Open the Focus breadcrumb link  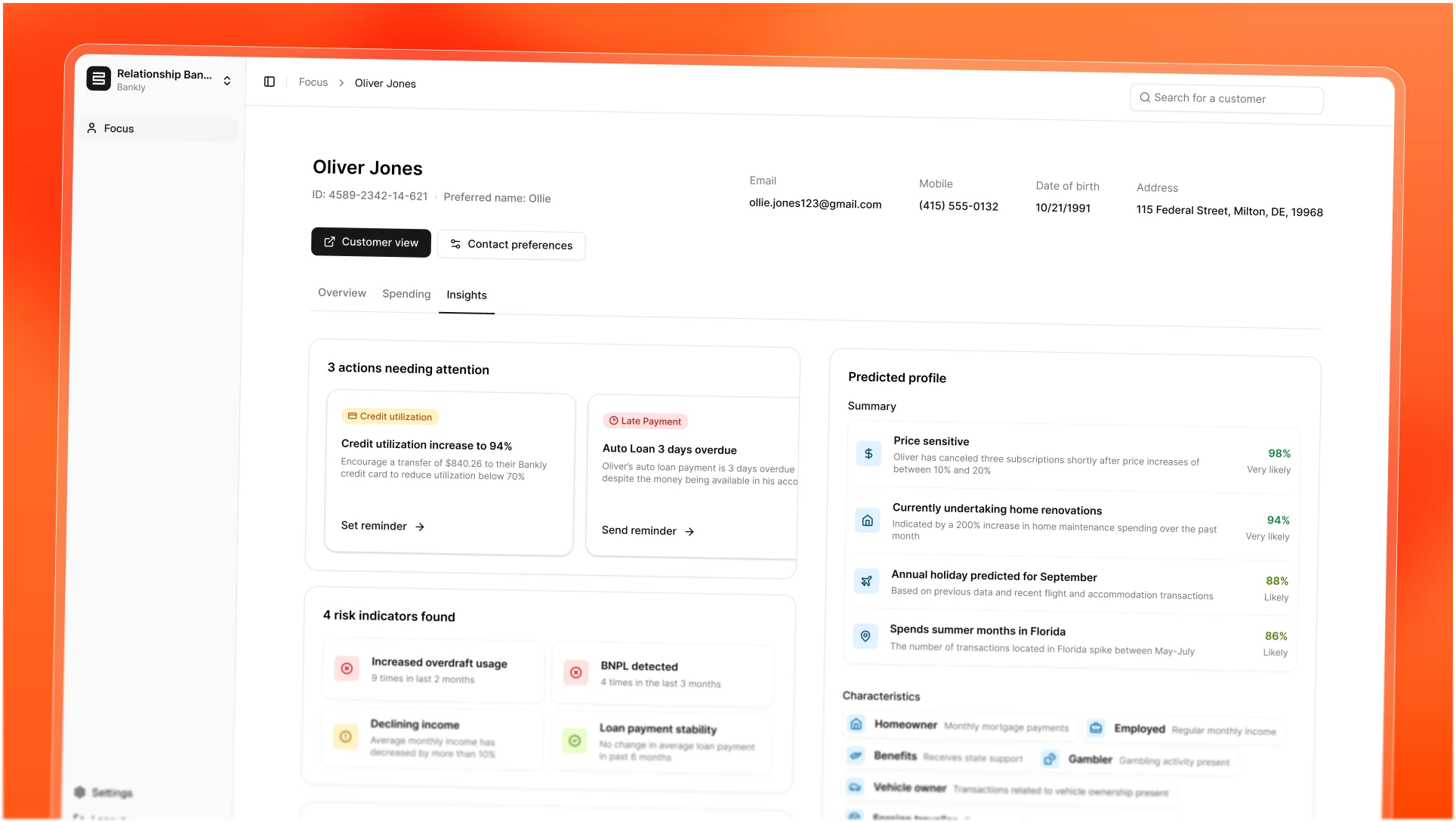click(x=313, y=82)
